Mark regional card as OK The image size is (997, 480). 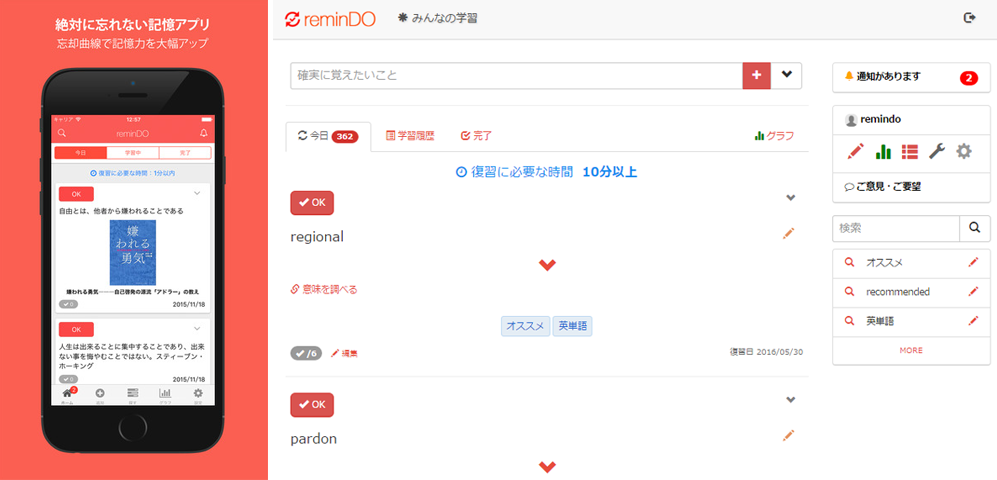point(312,203)
